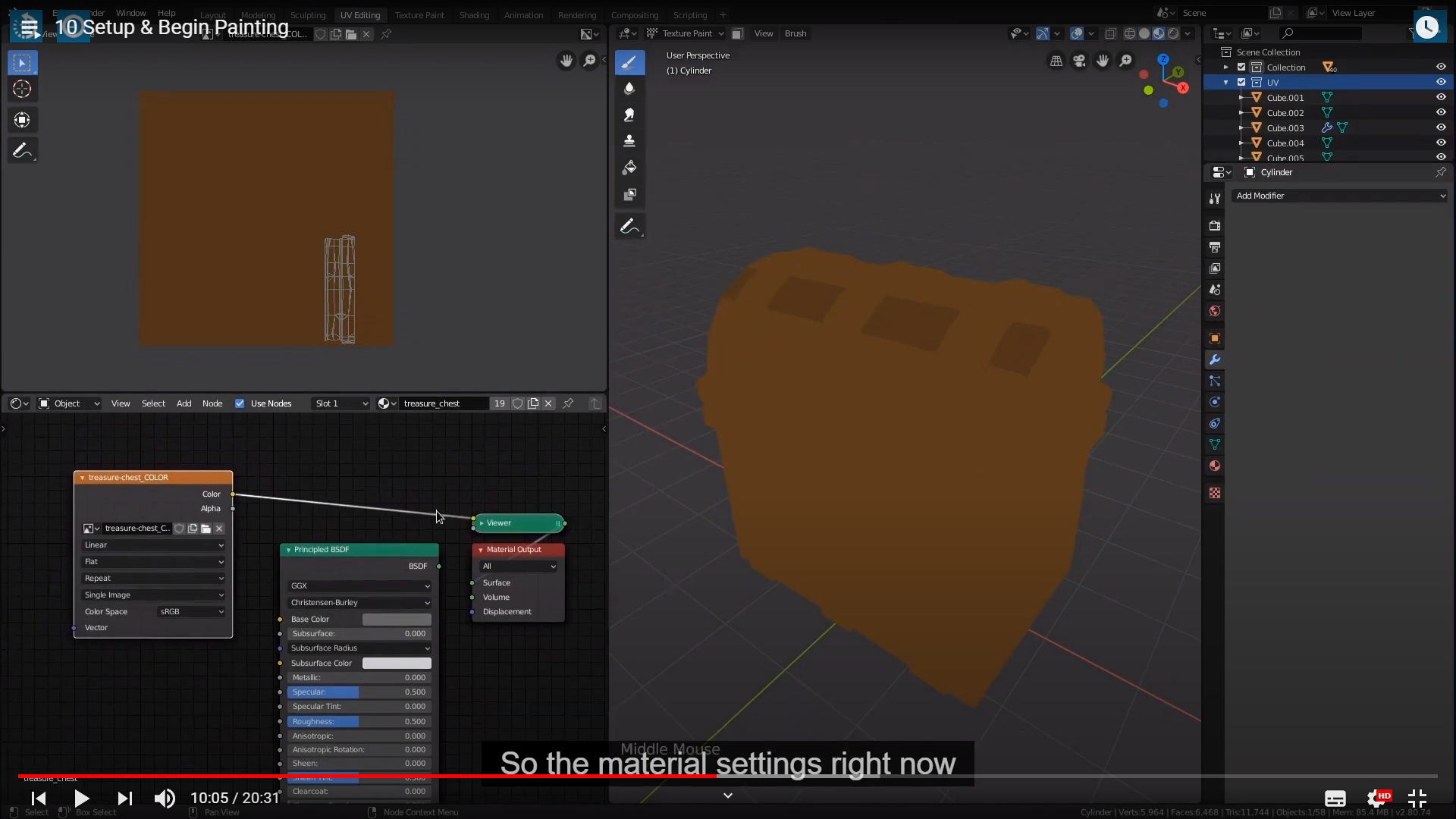
Task: Play the video with the play button
Action: tap(82, 798)
